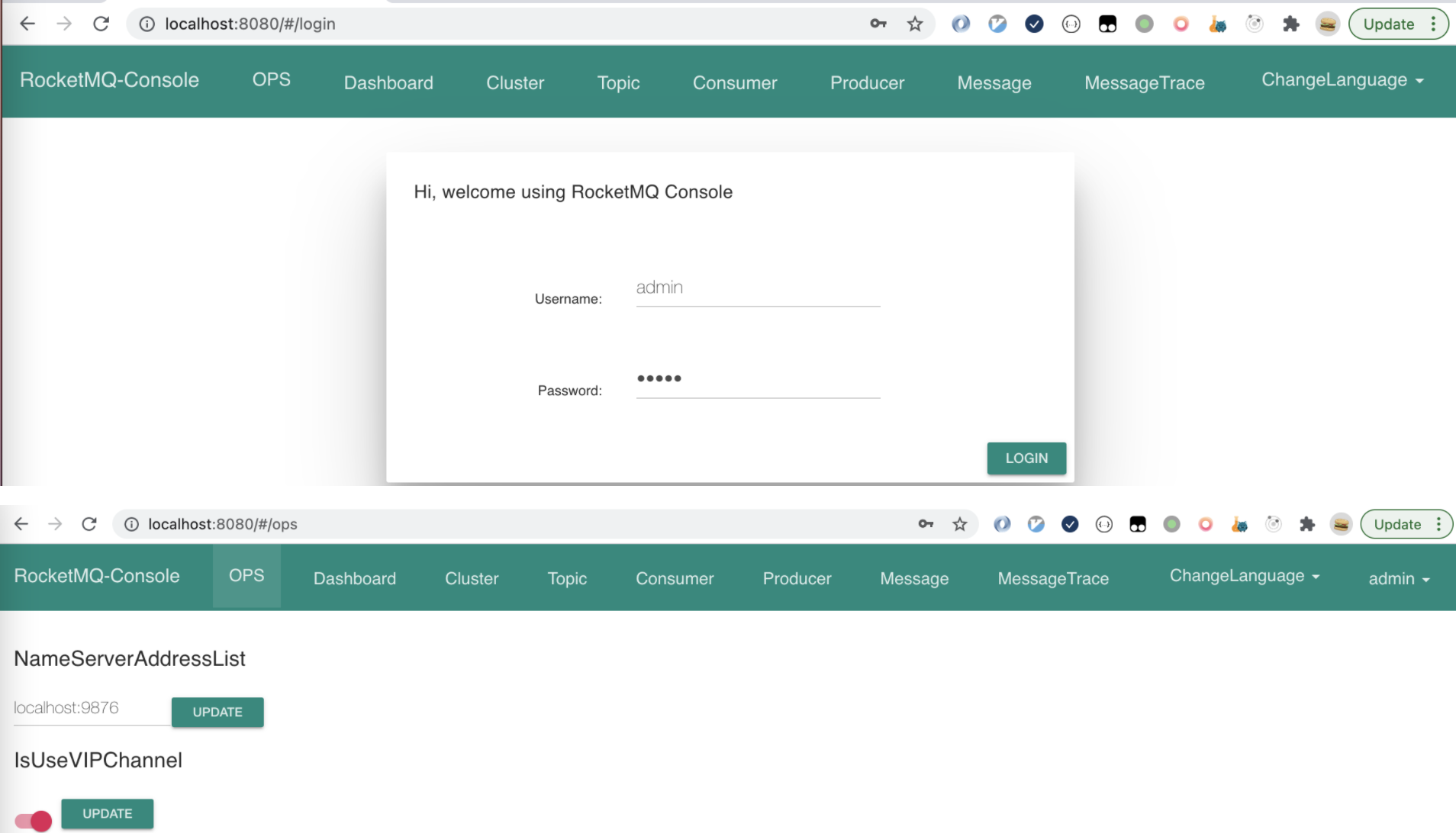Click RocketMQ-Console brand on ops page

97,576
